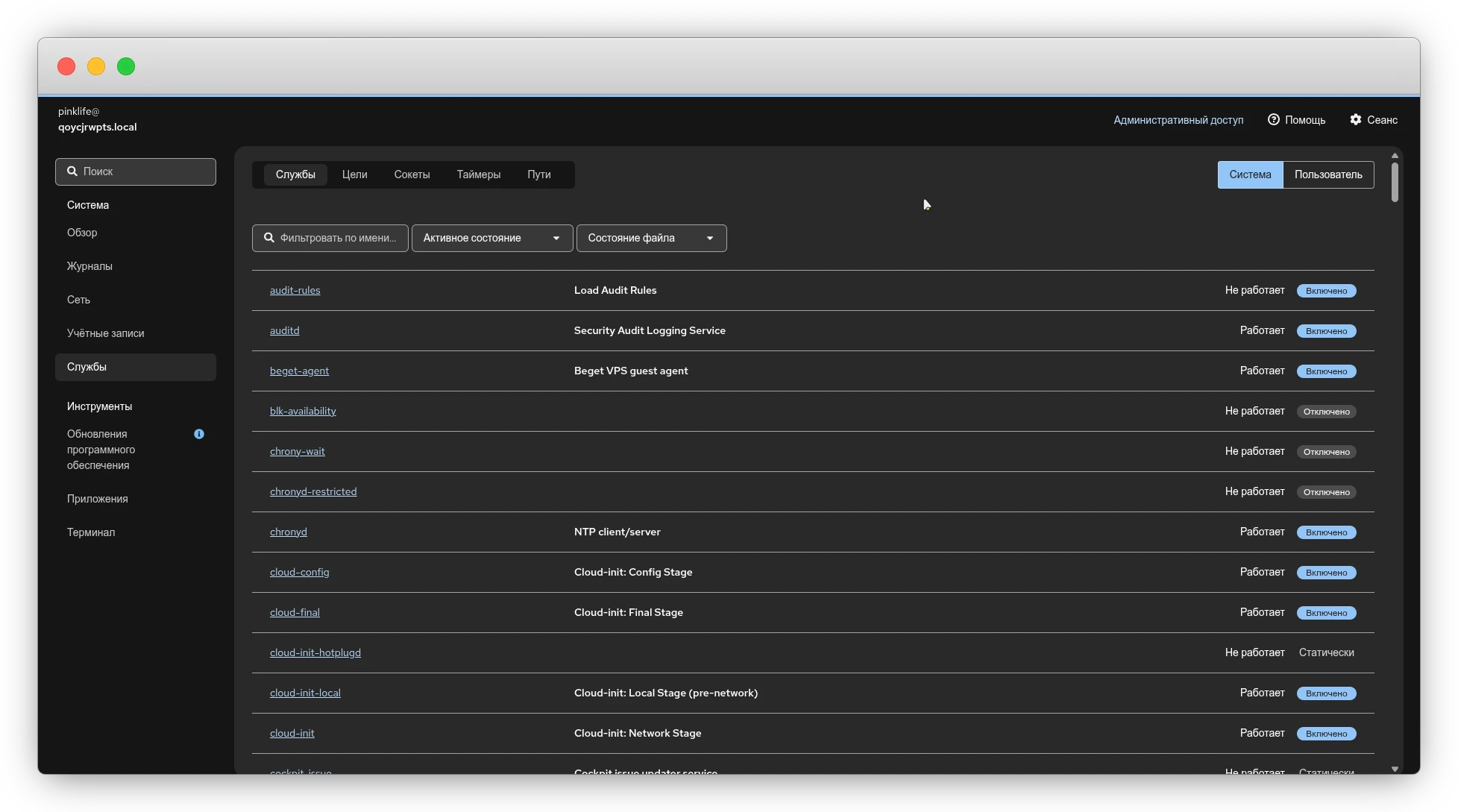Click the scrollbar down arrow
The image size is (1458, 812).
pyautogui.click(x=1395, y=769)
